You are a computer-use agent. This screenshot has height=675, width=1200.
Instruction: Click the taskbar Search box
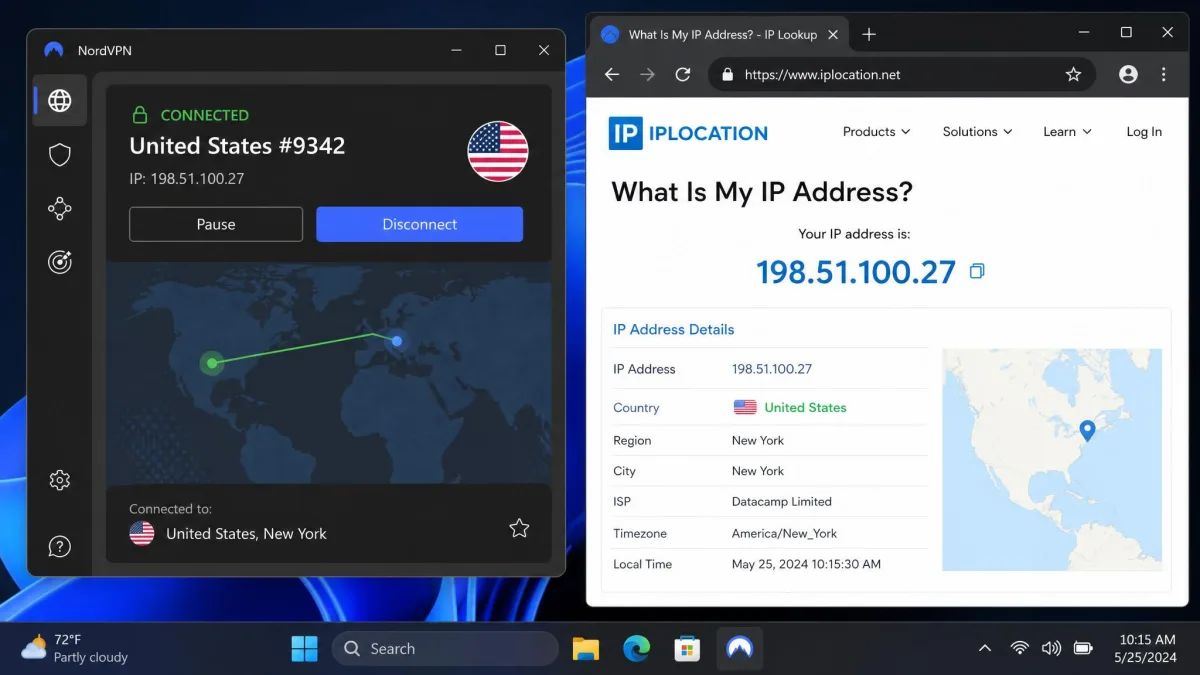tap(445, 648)
